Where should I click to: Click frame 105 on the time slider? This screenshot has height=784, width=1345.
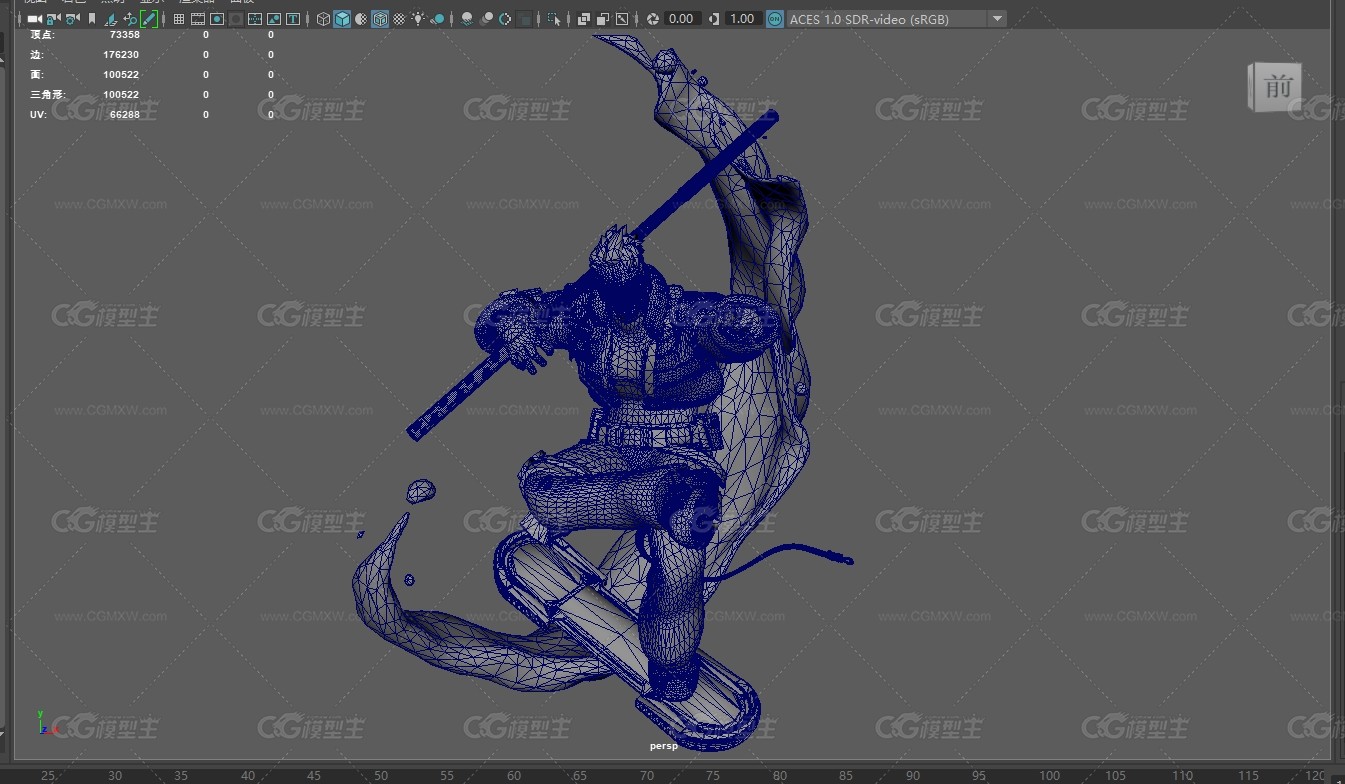pyautogui.click(x=1116, y=775)
